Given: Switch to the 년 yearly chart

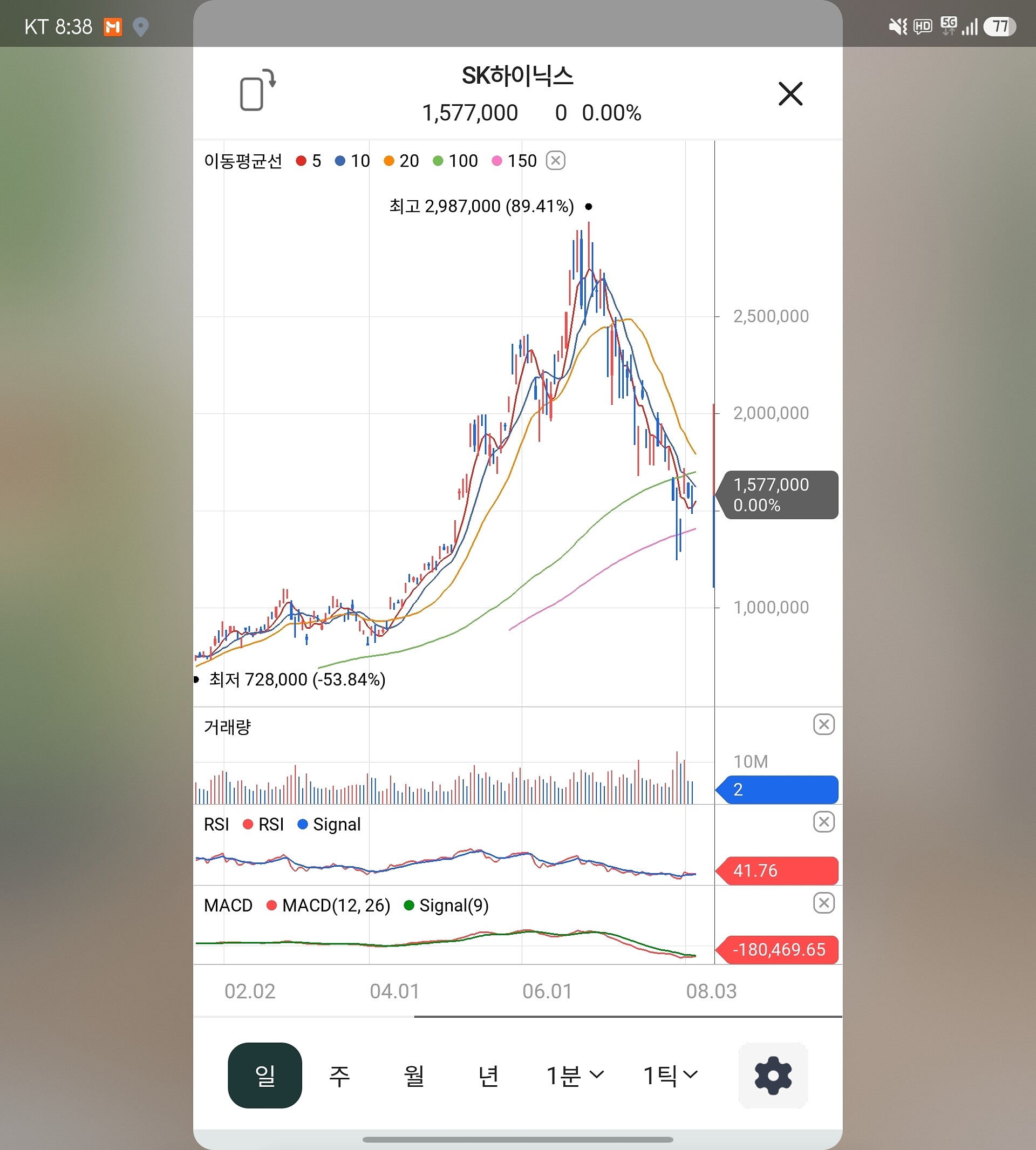Looking at the screenshot, I should [x=488, y=1076].
